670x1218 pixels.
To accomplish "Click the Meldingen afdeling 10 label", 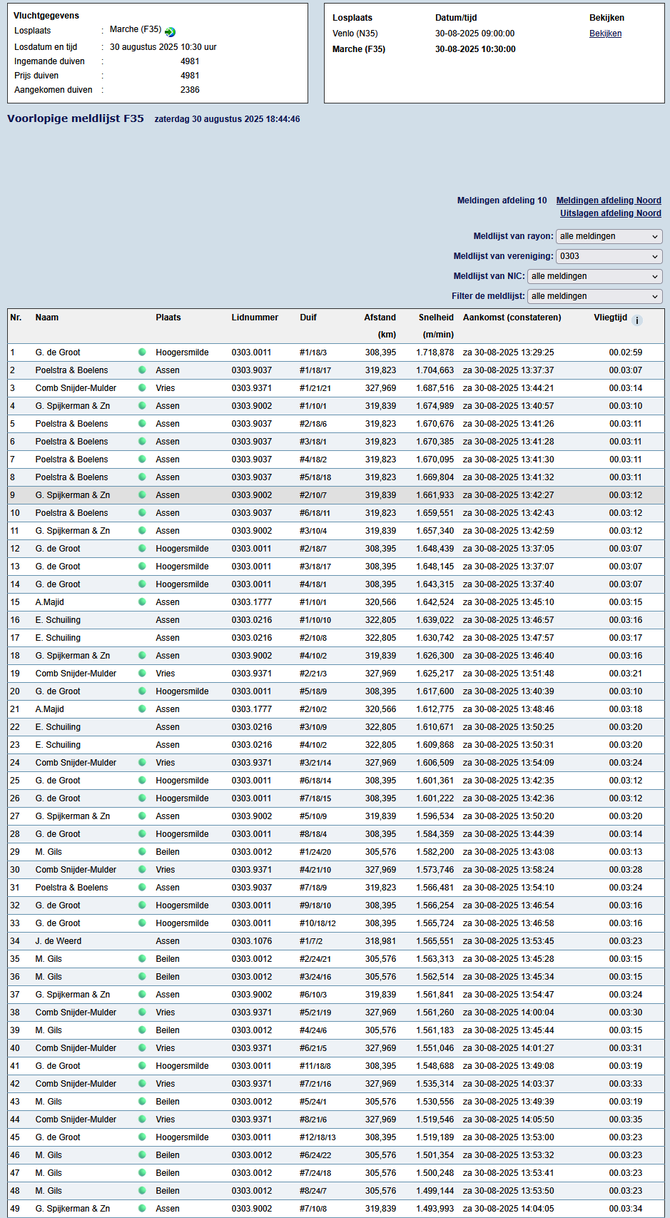I will point(502,200).
